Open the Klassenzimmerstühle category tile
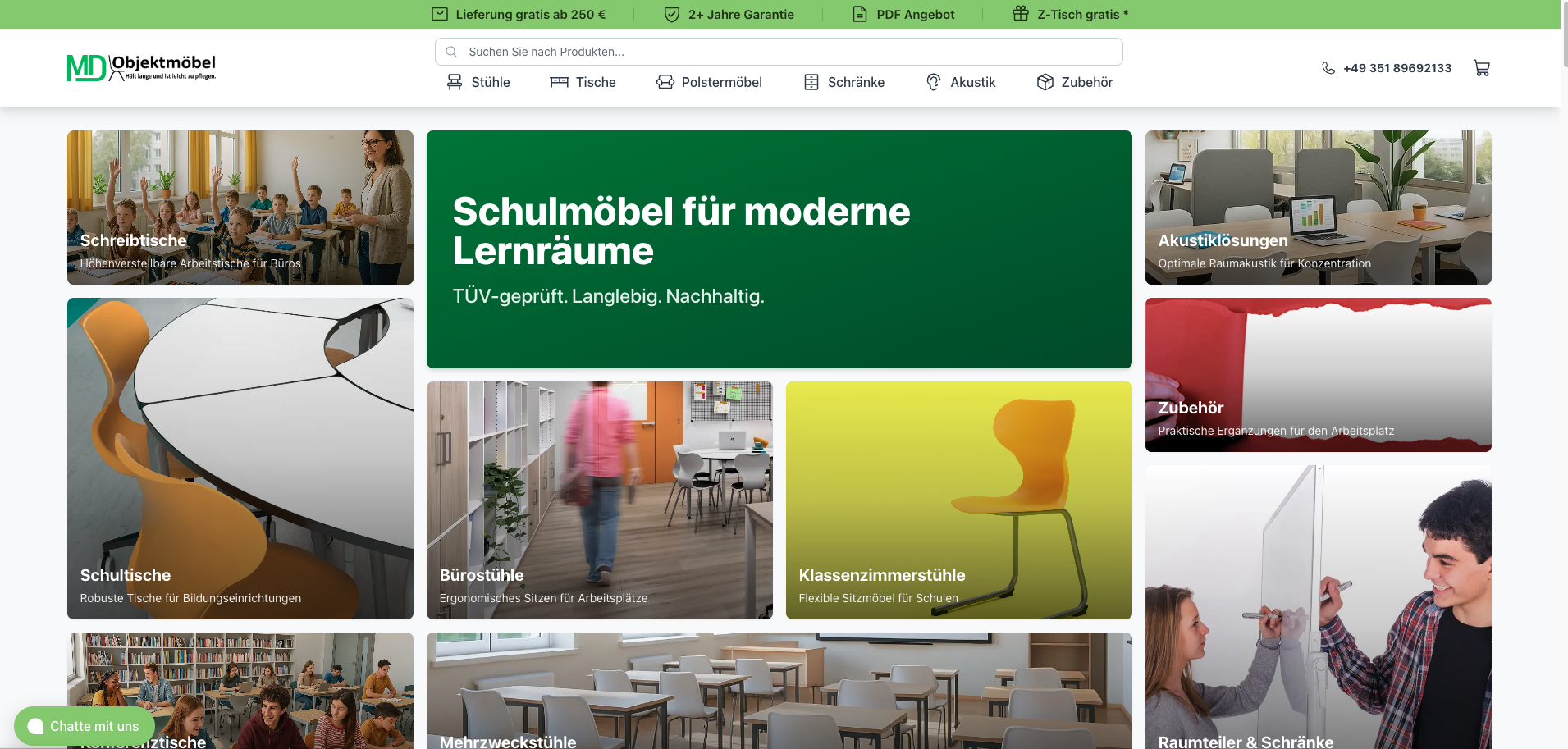This screenshot has height=749, width=1568. 959,500
